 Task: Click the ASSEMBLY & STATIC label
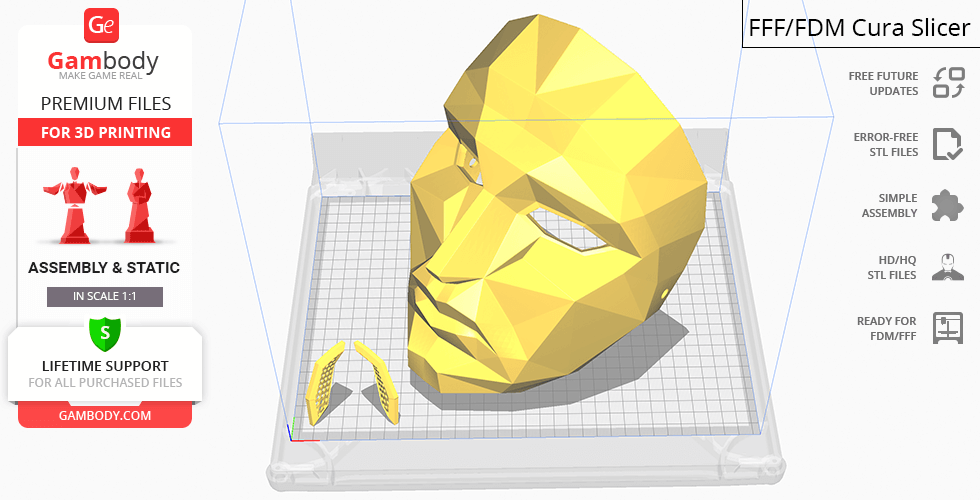tap(104, 268)
